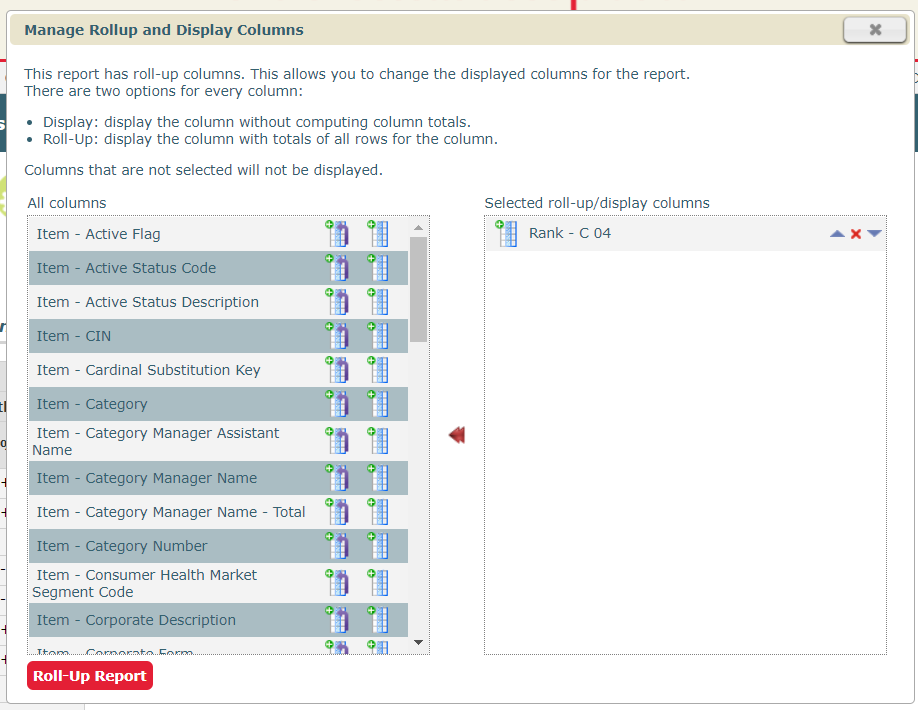Click the red double-arrow remove-all icon
The image size is (918, 710).
pos(457,435)
